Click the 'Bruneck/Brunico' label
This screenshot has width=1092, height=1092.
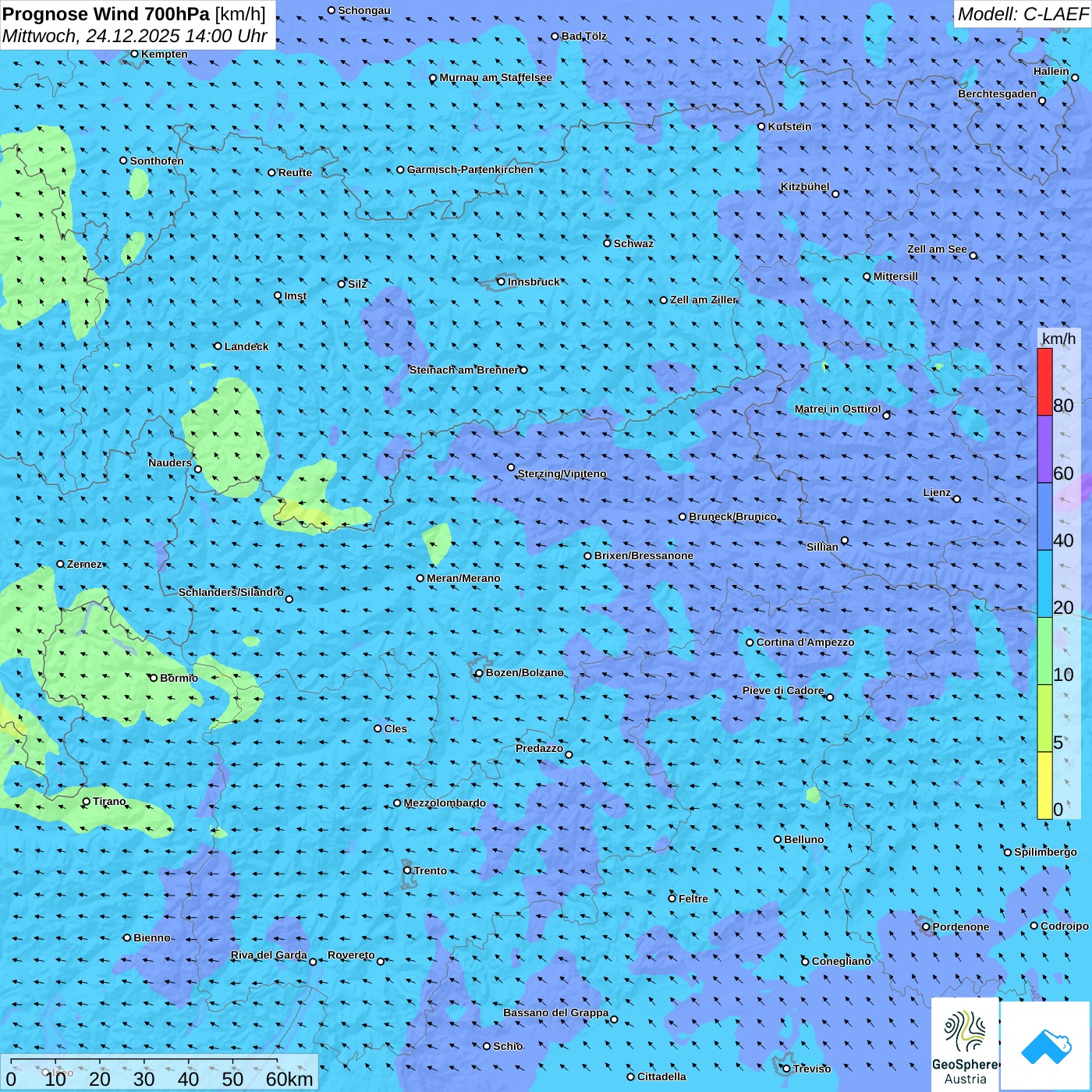(x=732, y=516)
